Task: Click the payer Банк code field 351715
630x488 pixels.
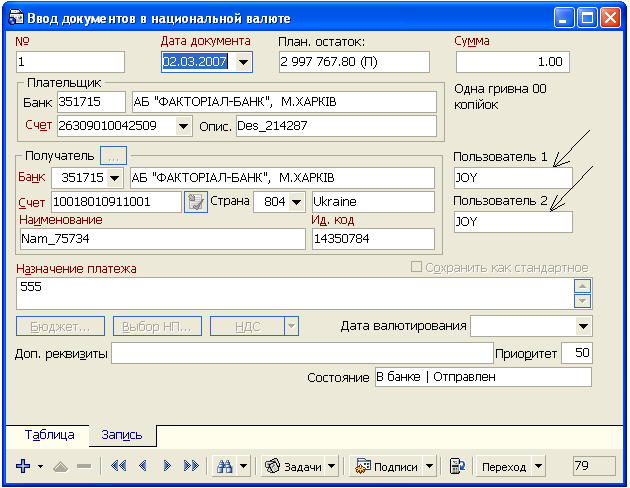Action: (x=91, y=102)
